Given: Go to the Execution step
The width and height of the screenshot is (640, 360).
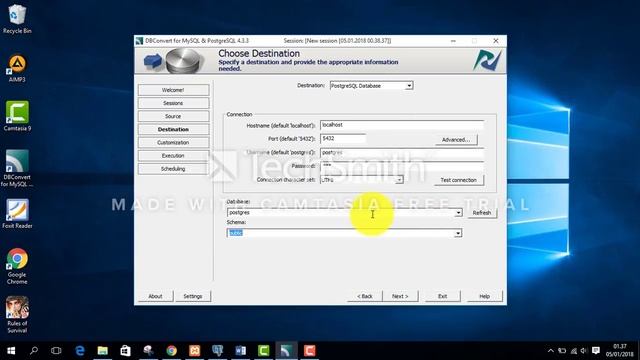Looking at the screenshot, I should pyautogui.click(x=173, y=156).
